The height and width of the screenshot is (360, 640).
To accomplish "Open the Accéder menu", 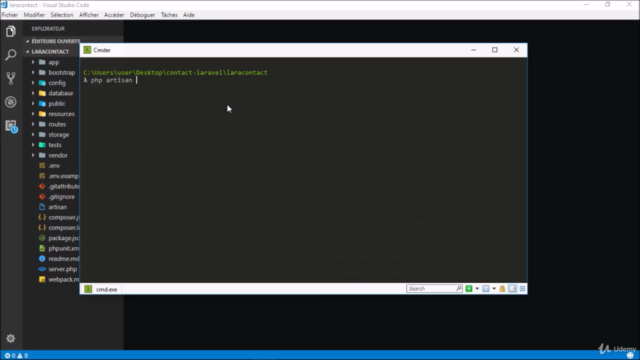I will (114, 15).
